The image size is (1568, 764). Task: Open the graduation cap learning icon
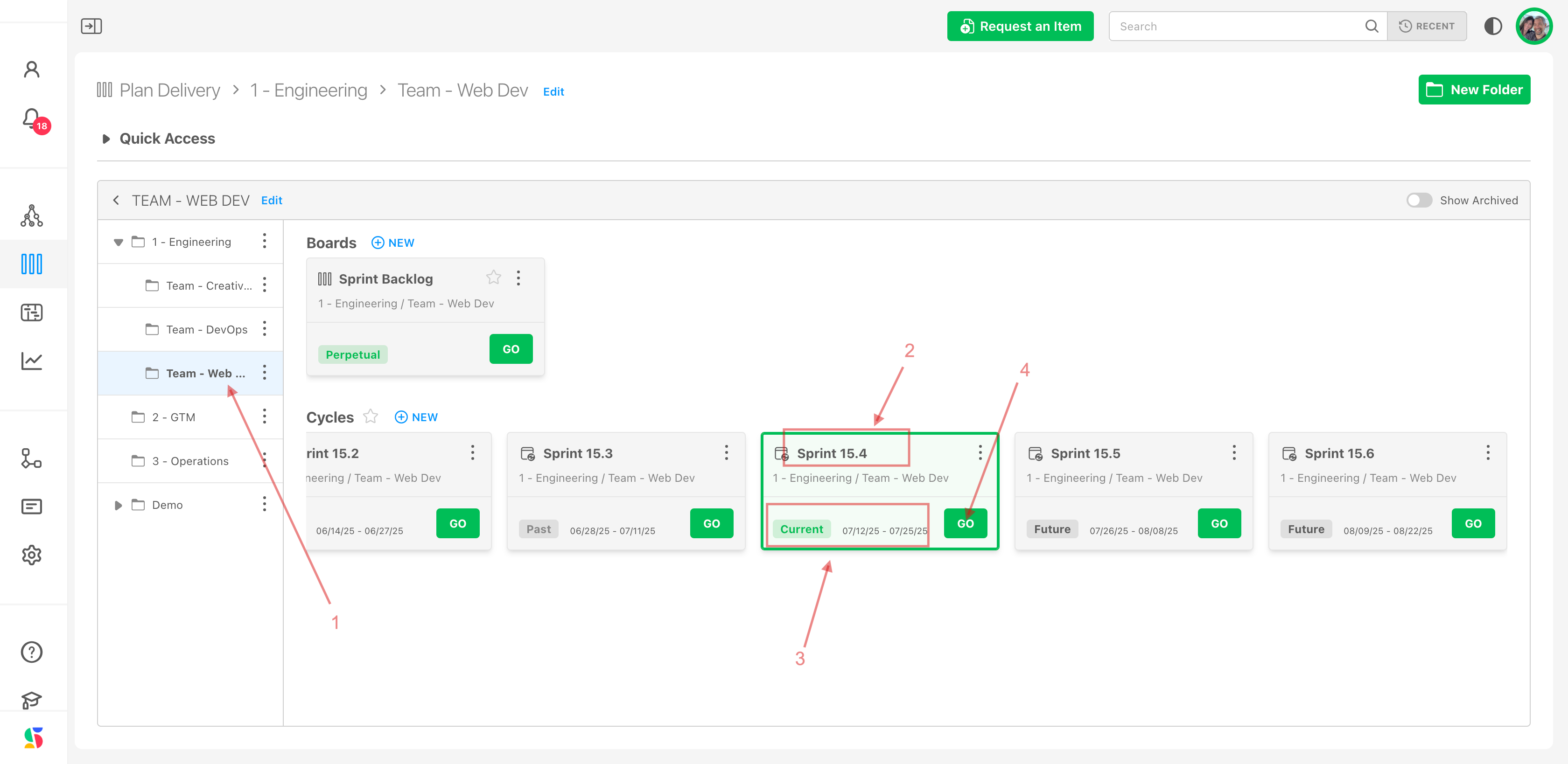(x=32, y=700)
